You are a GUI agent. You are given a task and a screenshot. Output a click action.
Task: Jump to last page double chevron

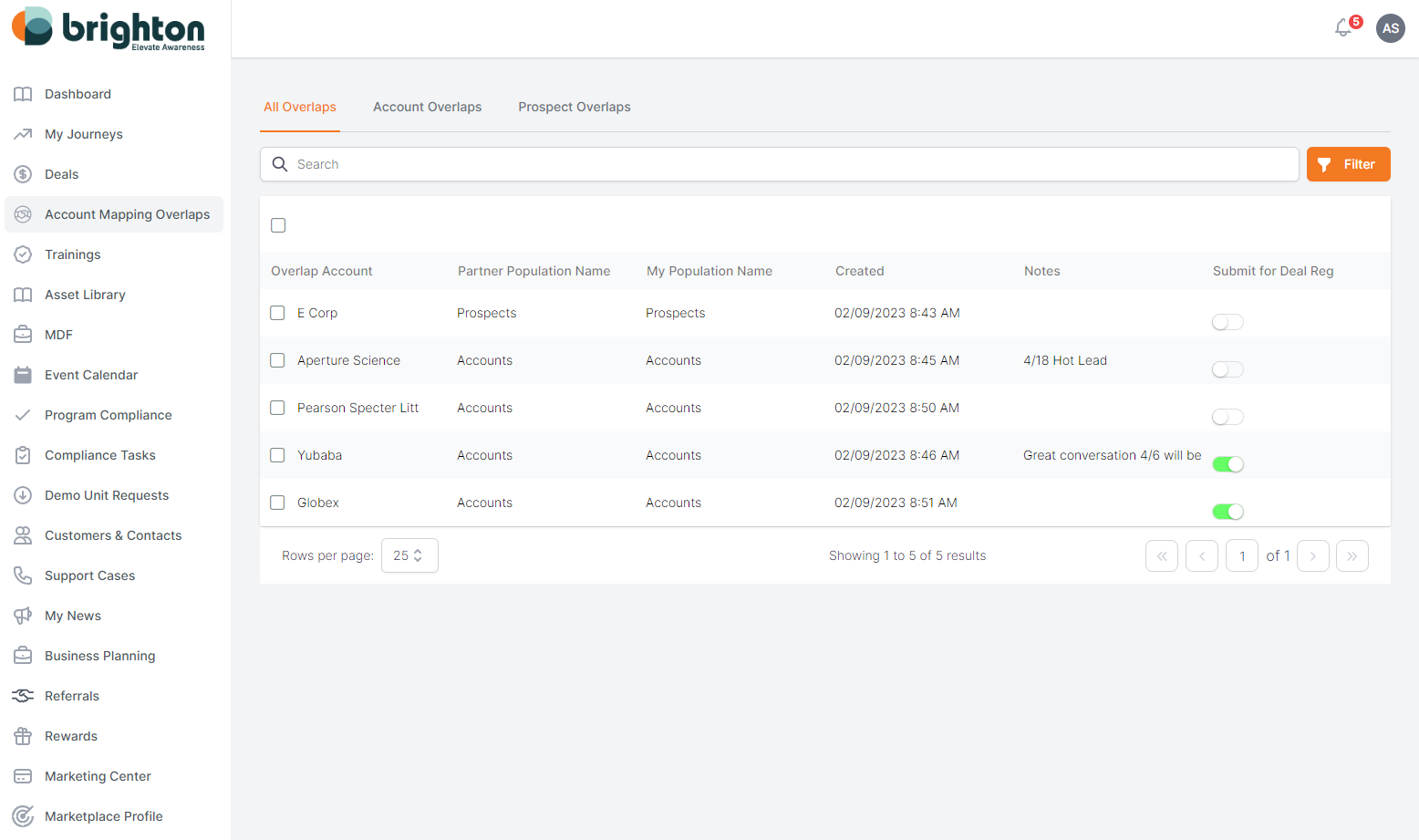click(1352, 555)
